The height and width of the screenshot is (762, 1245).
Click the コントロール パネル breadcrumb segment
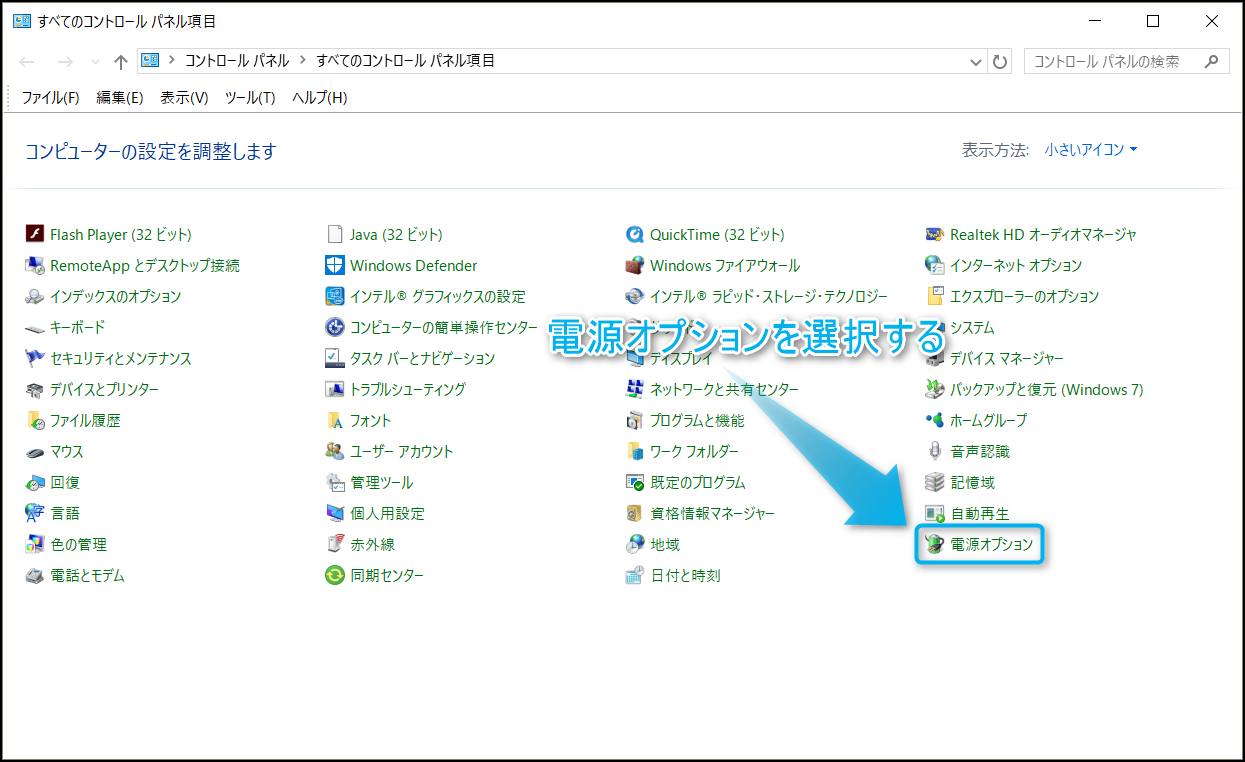point(236,61)
